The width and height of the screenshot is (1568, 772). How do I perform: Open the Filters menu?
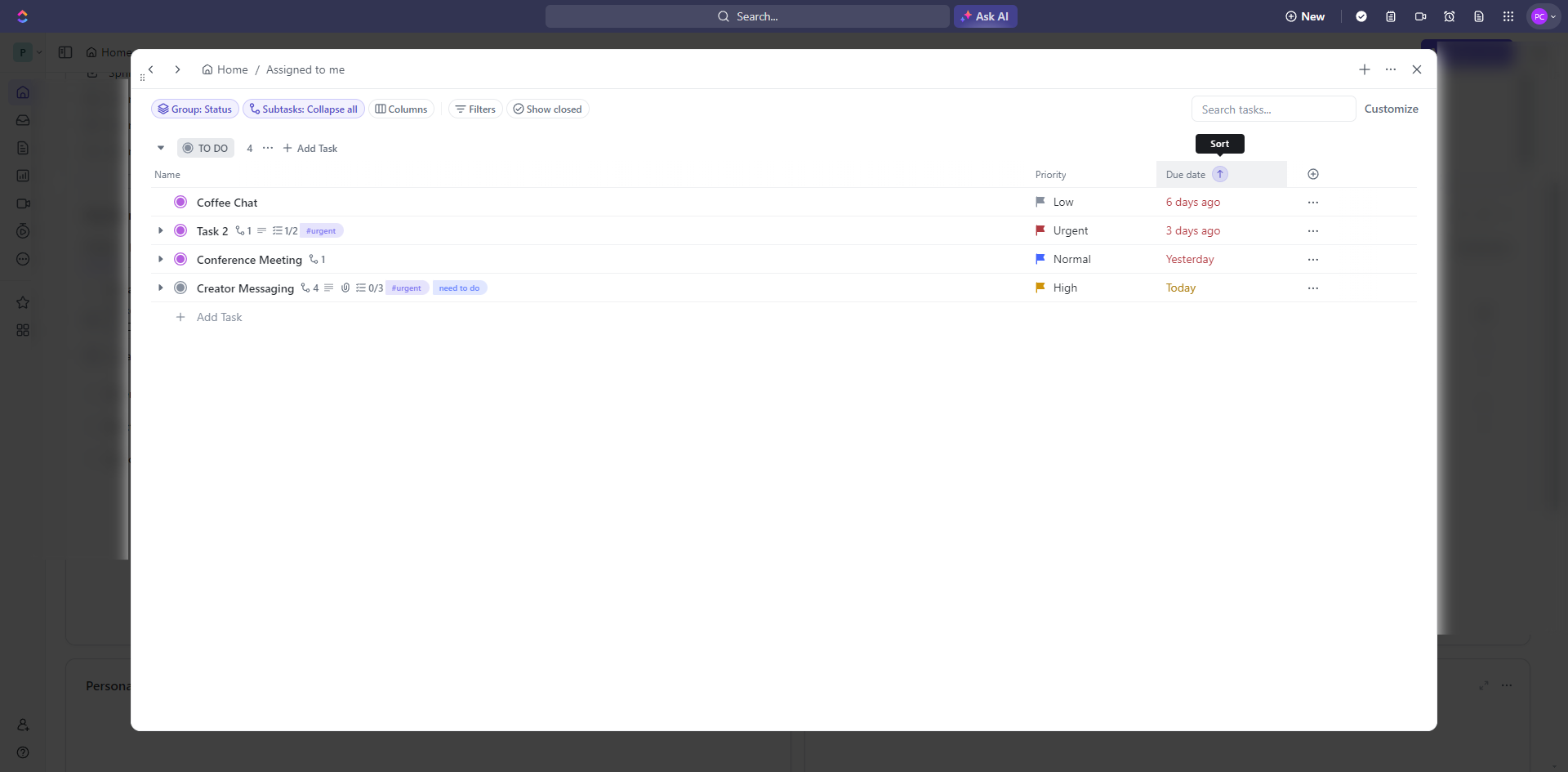click(475, 109)
